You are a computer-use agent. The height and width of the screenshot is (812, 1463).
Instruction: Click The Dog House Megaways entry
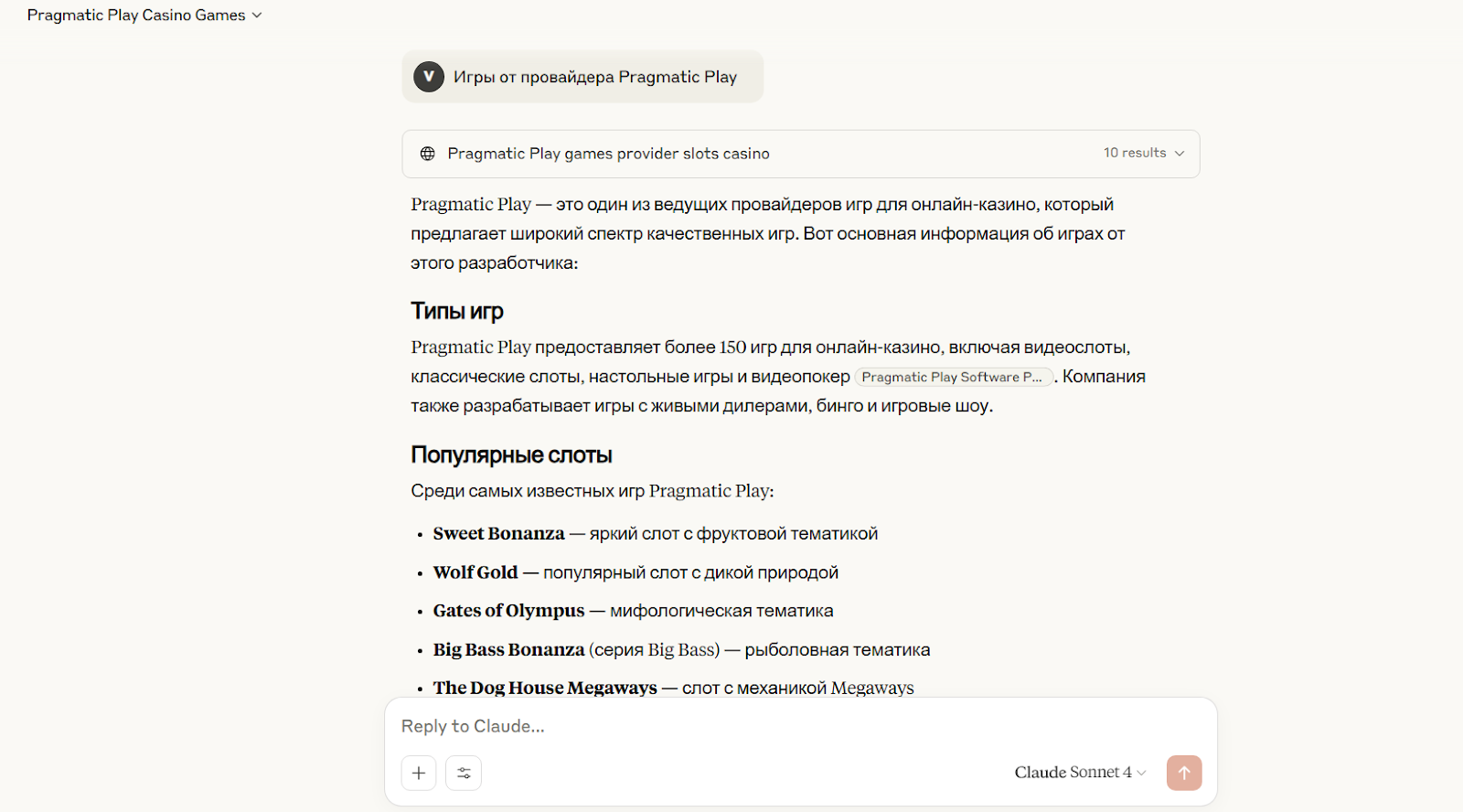tap(545, 688)
